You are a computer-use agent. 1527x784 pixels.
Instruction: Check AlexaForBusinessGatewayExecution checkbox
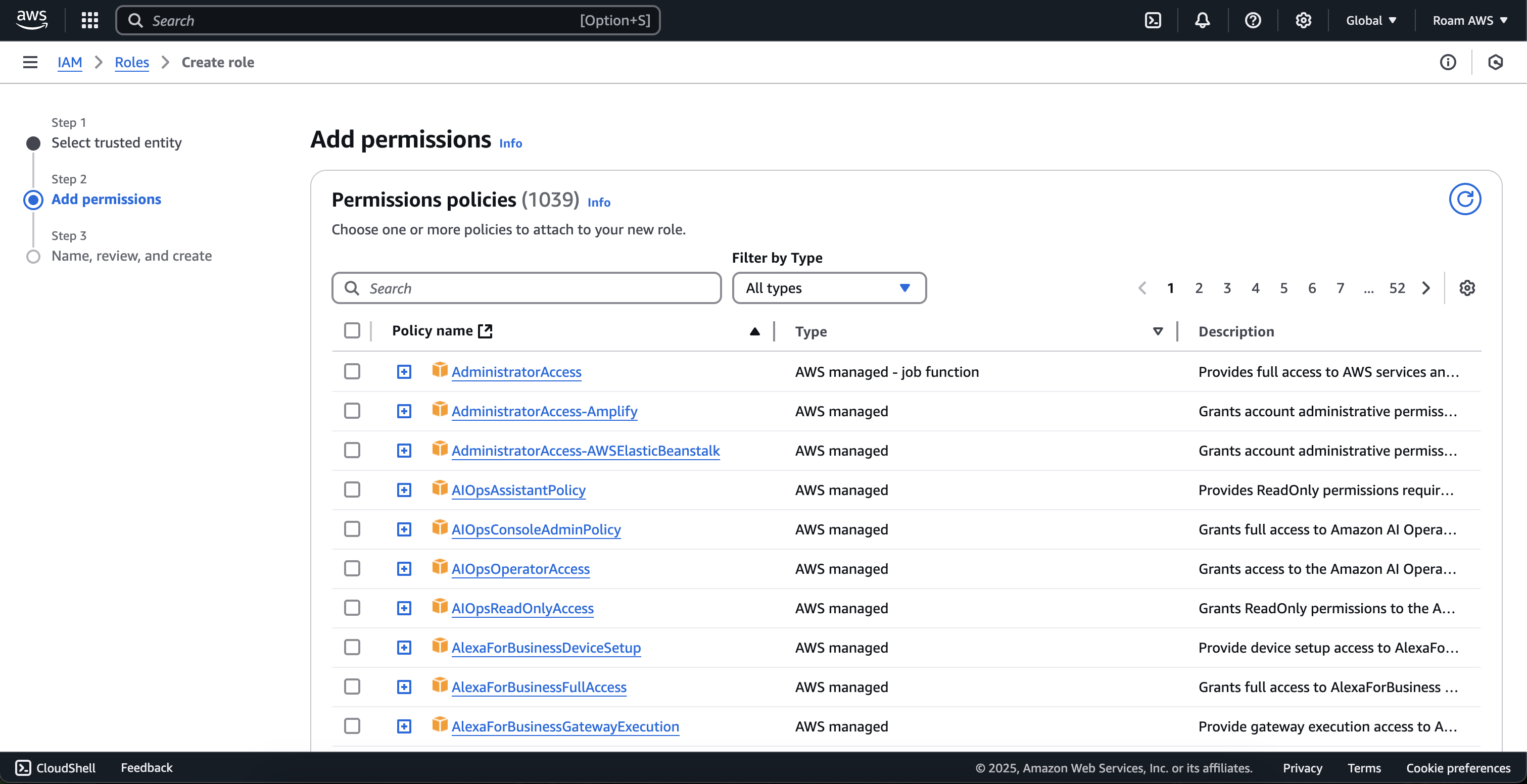[352, 726]
